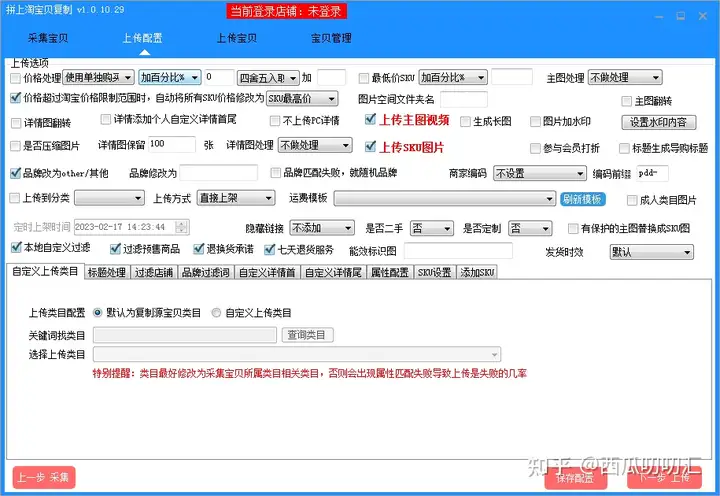Open the 隐藏链接 dropdown showing 不添加

[x=322, y=228]
